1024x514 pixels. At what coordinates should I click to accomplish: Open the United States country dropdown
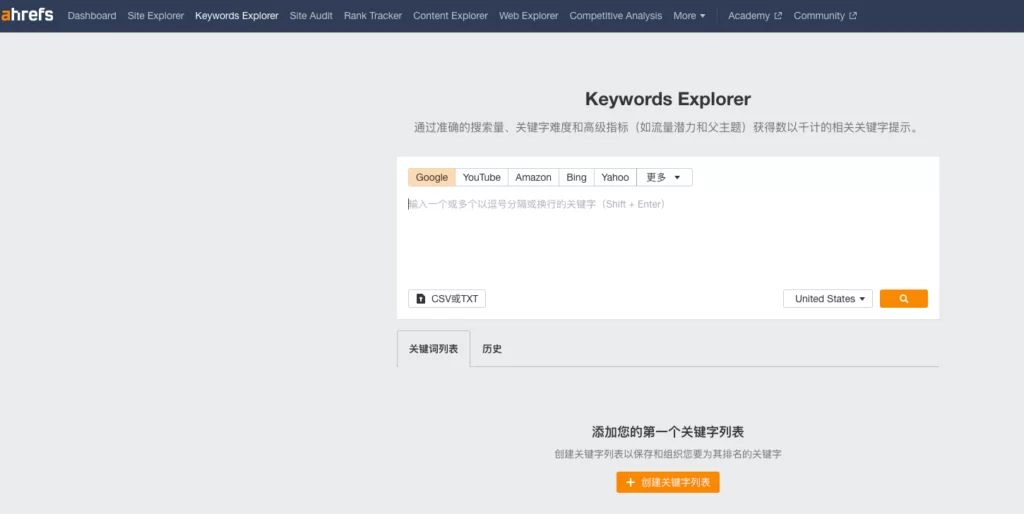tap(827, 298)
